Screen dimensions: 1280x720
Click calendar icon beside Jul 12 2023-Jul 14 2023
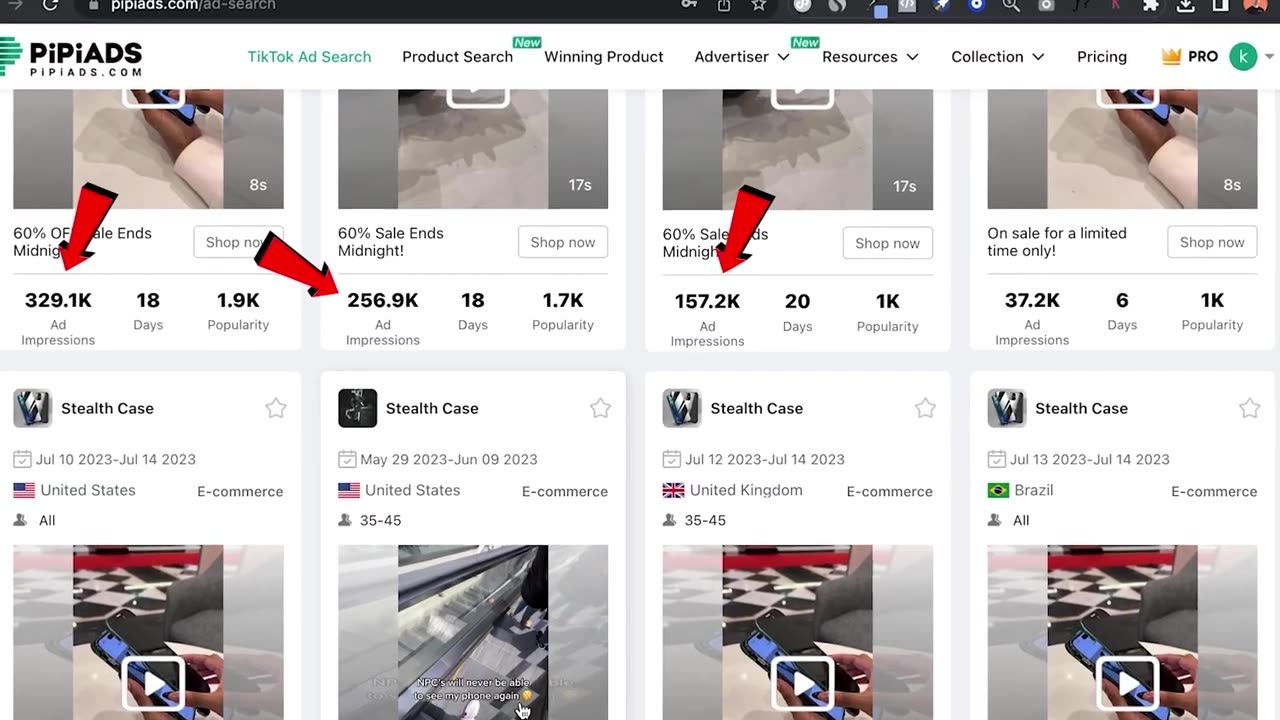(x=672, y=459)
